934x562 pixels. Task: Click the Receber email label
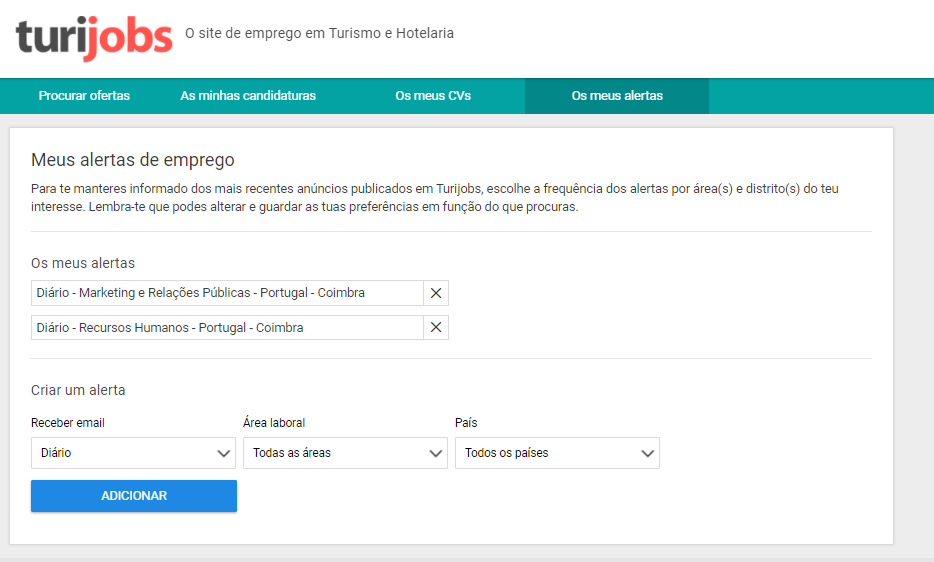point(68,423)
